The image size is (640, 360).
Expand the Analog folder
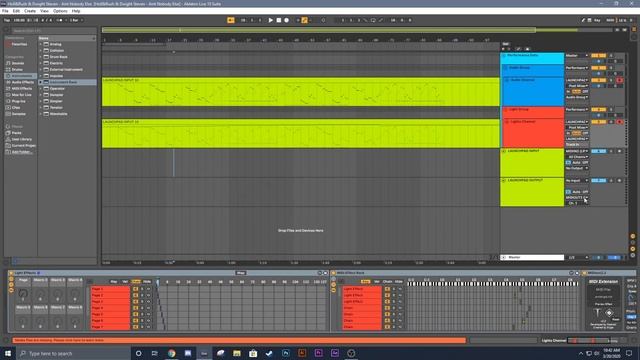pos(40,44)
